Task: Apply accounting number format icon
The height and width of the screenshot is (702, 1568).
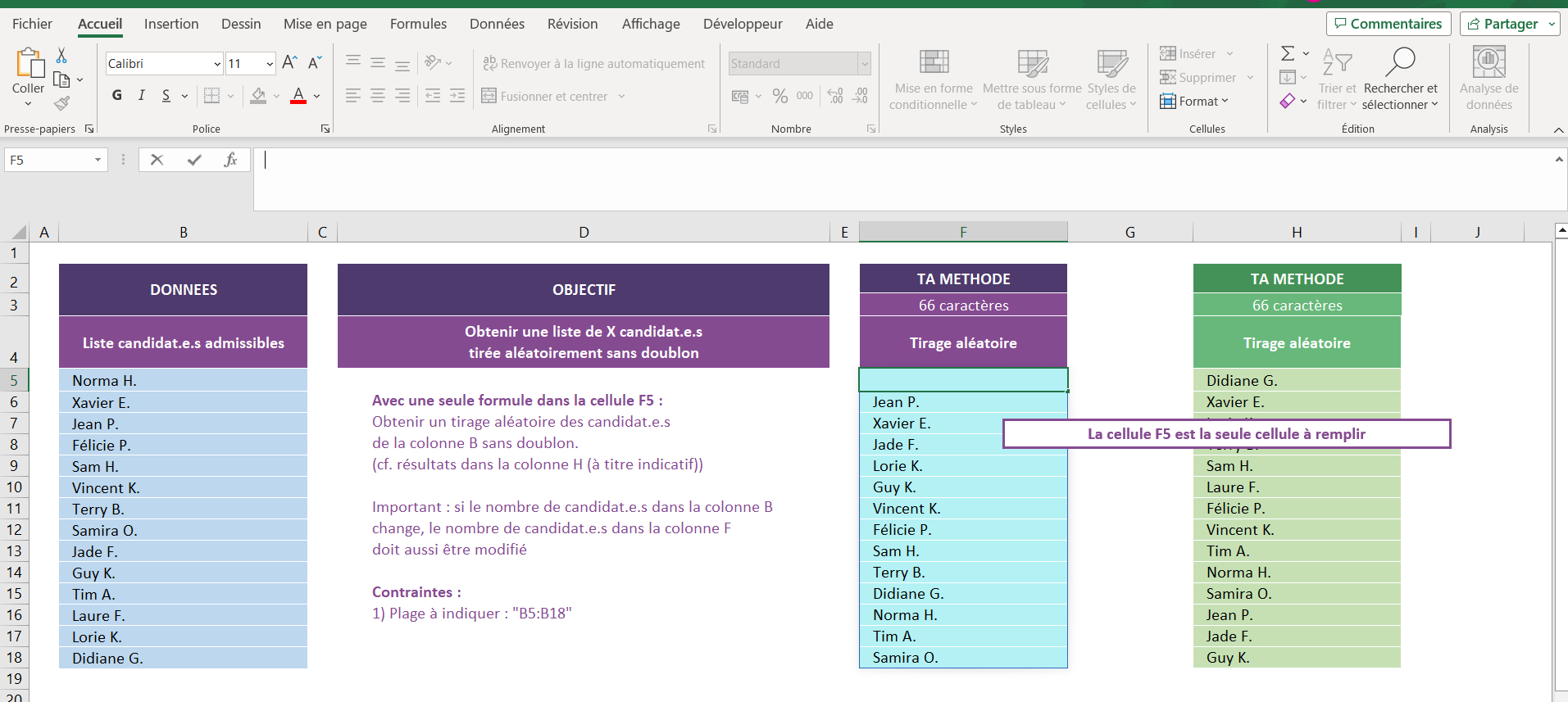Action: [x=740, y=97]
